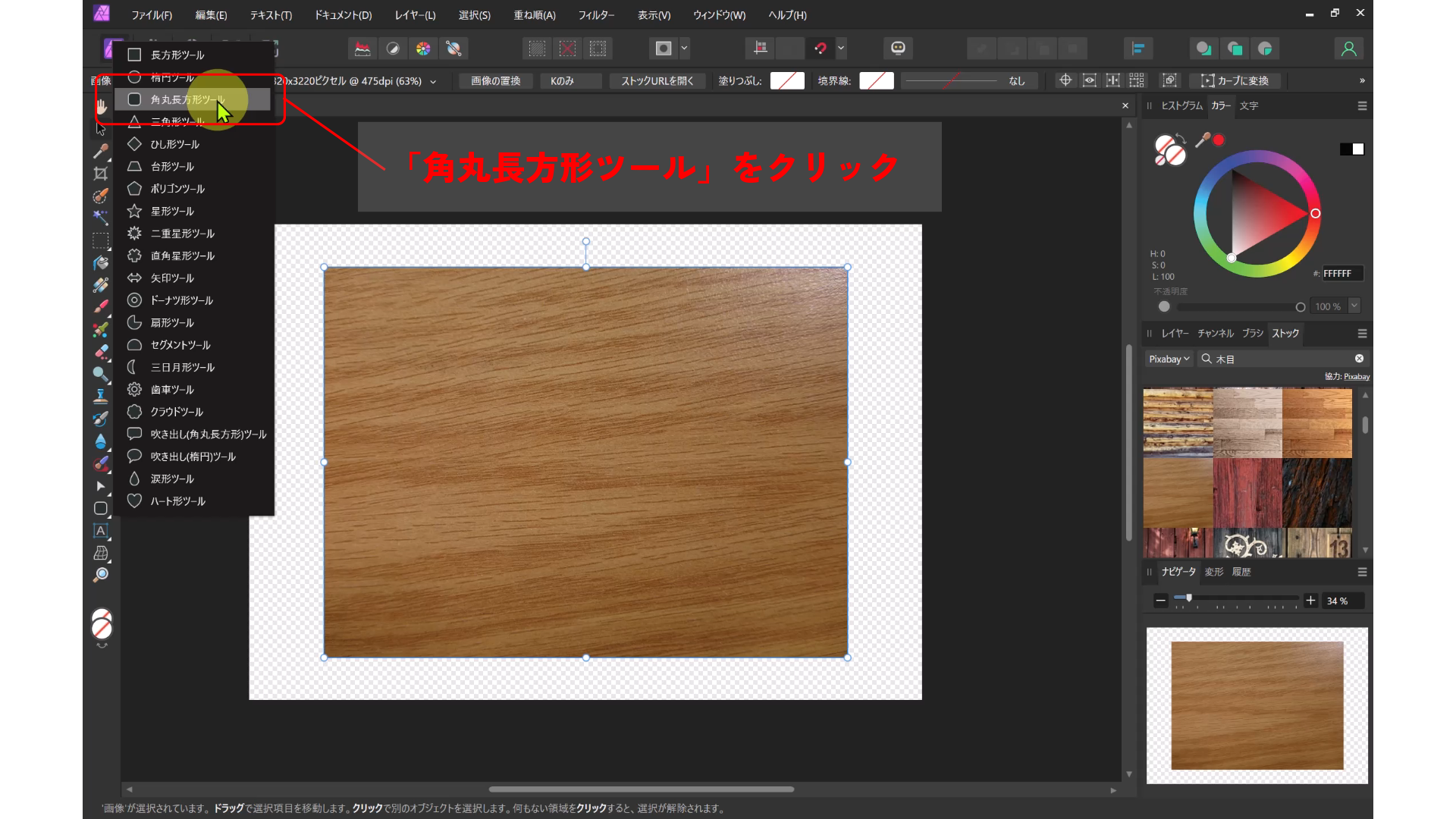Open the Color panel hamburger menu
This screenshot has width=1456, height=819.
1362,106
